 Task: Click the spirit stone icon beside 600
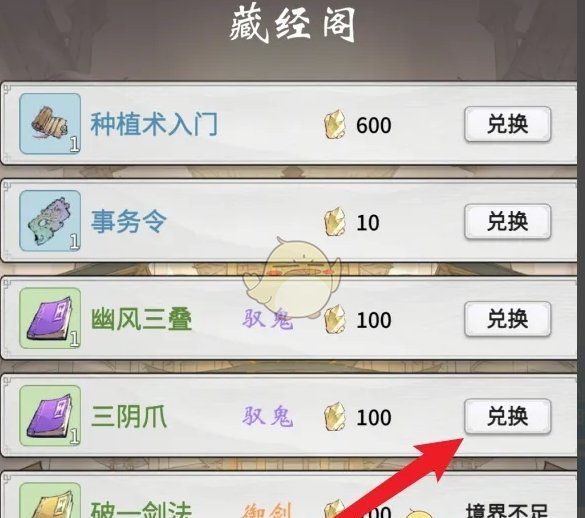(335, 125)
